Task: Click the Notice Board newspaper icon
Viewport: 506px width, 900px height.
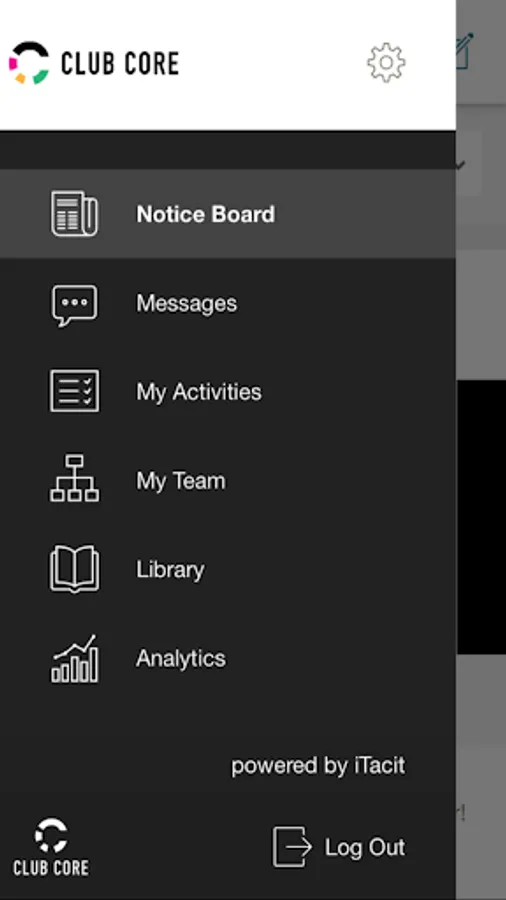Action: 75,214
